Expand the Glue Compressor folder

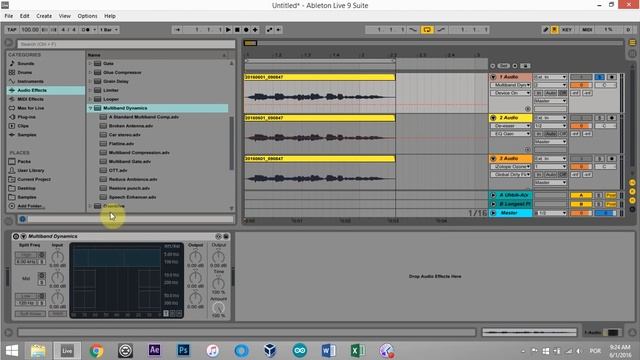[90, 72]
